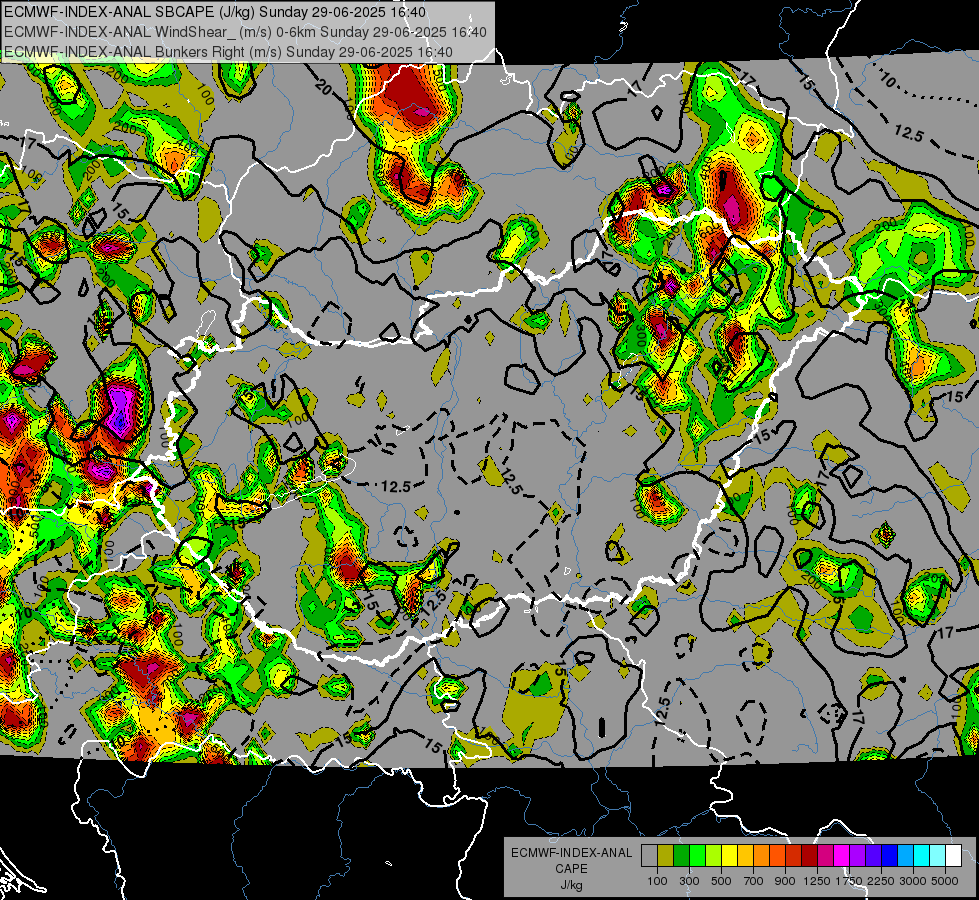Click the lime yellow-green legend swatch
Viewport: 979px width, 900px height.
click(x=714, y=856)
